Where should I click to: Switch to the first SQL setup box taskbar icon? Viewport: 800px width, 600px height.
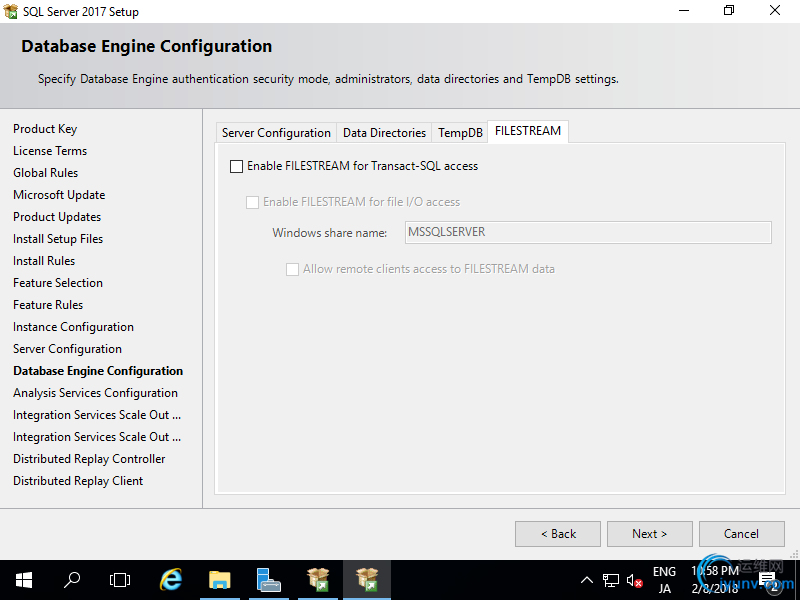(x=318, y=580)
